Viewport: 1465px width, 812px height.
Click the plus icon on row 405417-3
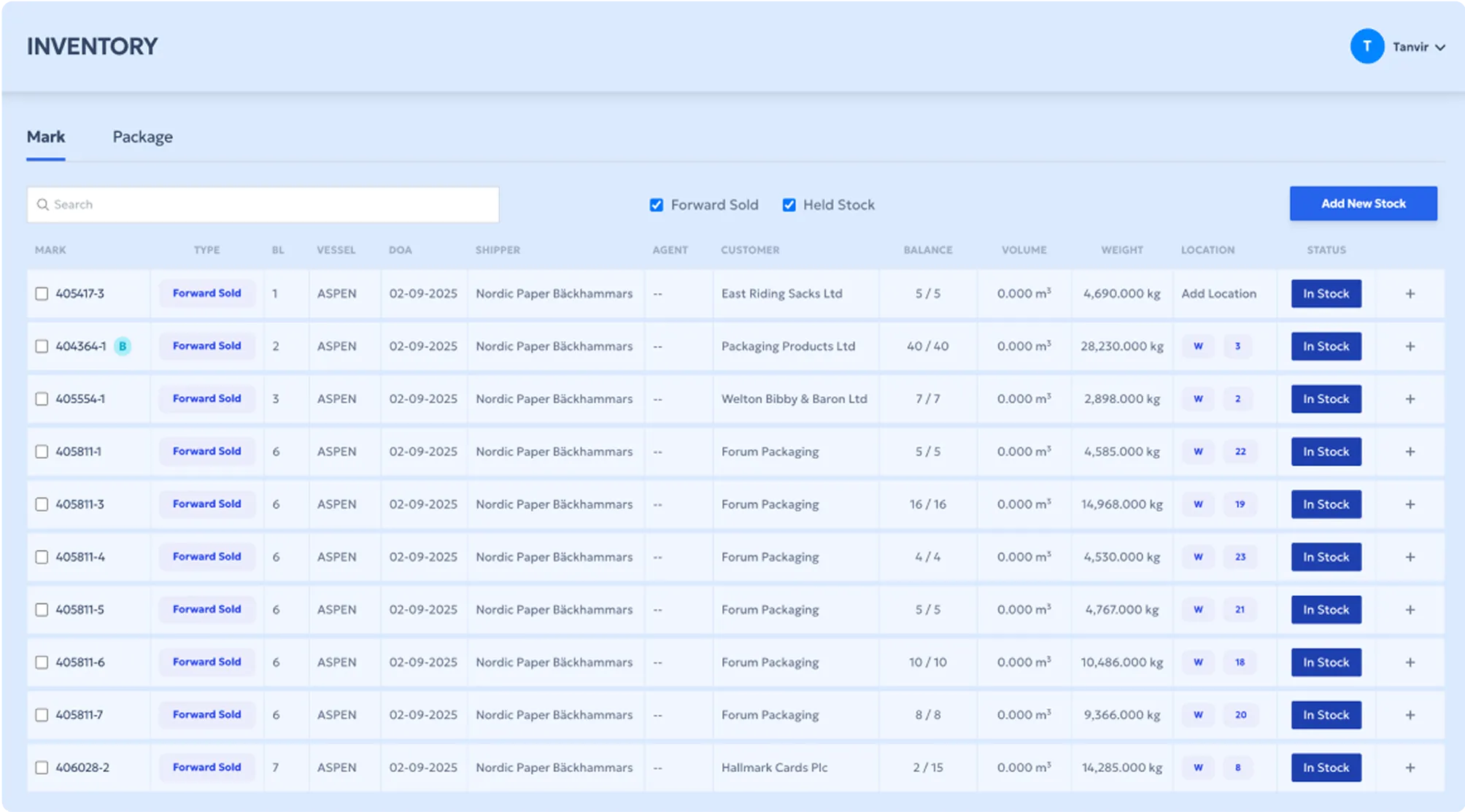(x=1410, y=293)
